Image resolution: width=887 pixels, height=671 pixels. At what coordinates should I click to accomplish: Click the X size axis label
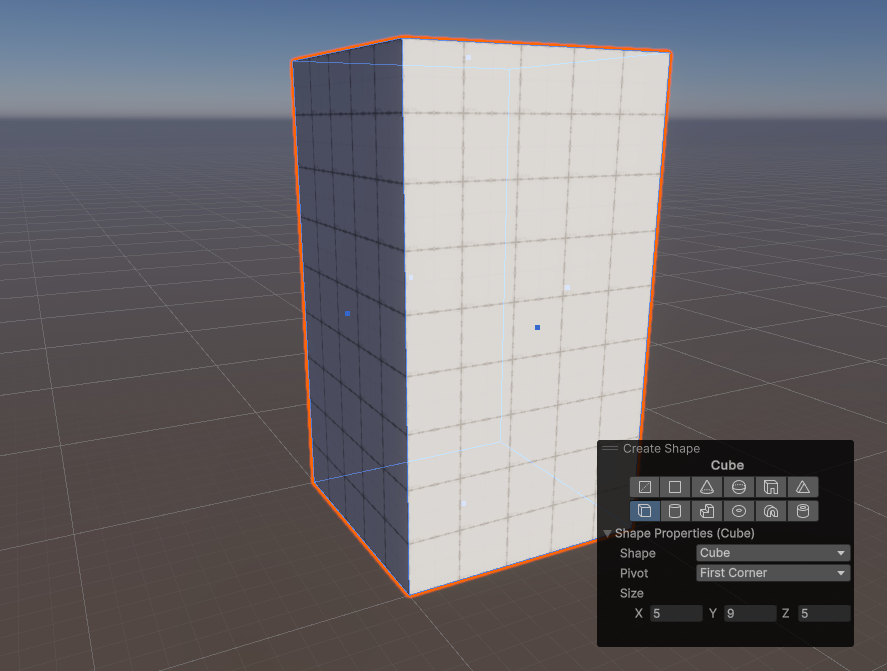(x=639, y=613)
